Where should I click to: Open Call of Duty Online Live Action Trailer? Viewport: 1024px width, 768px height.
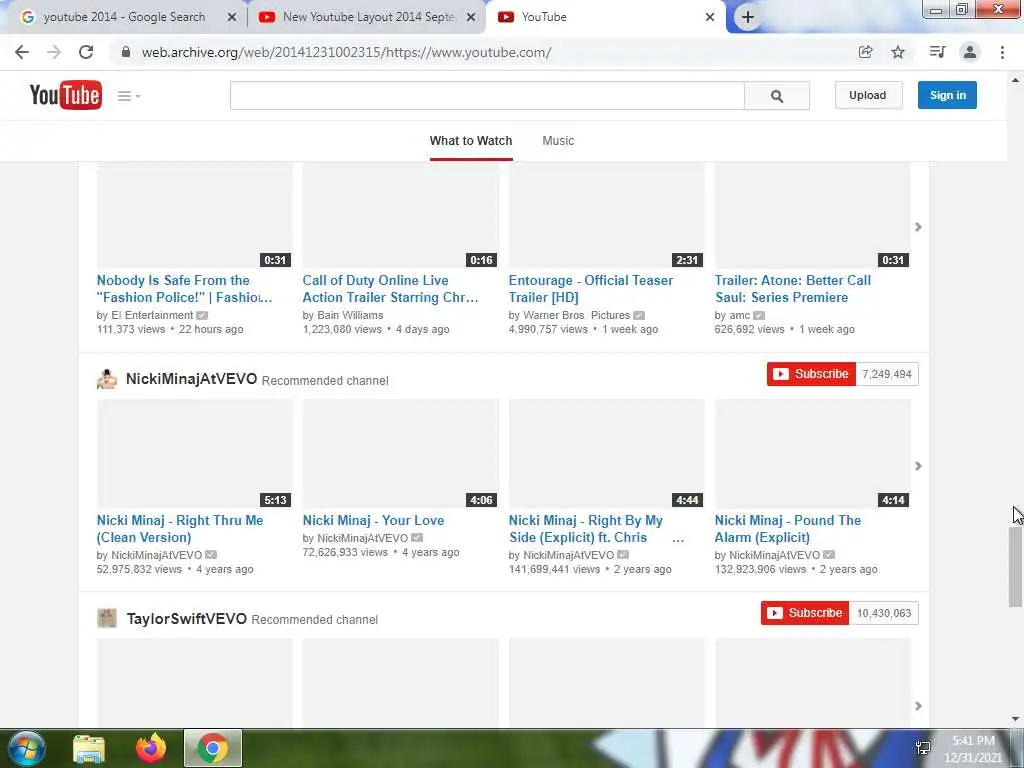click(x=391, y=289)
